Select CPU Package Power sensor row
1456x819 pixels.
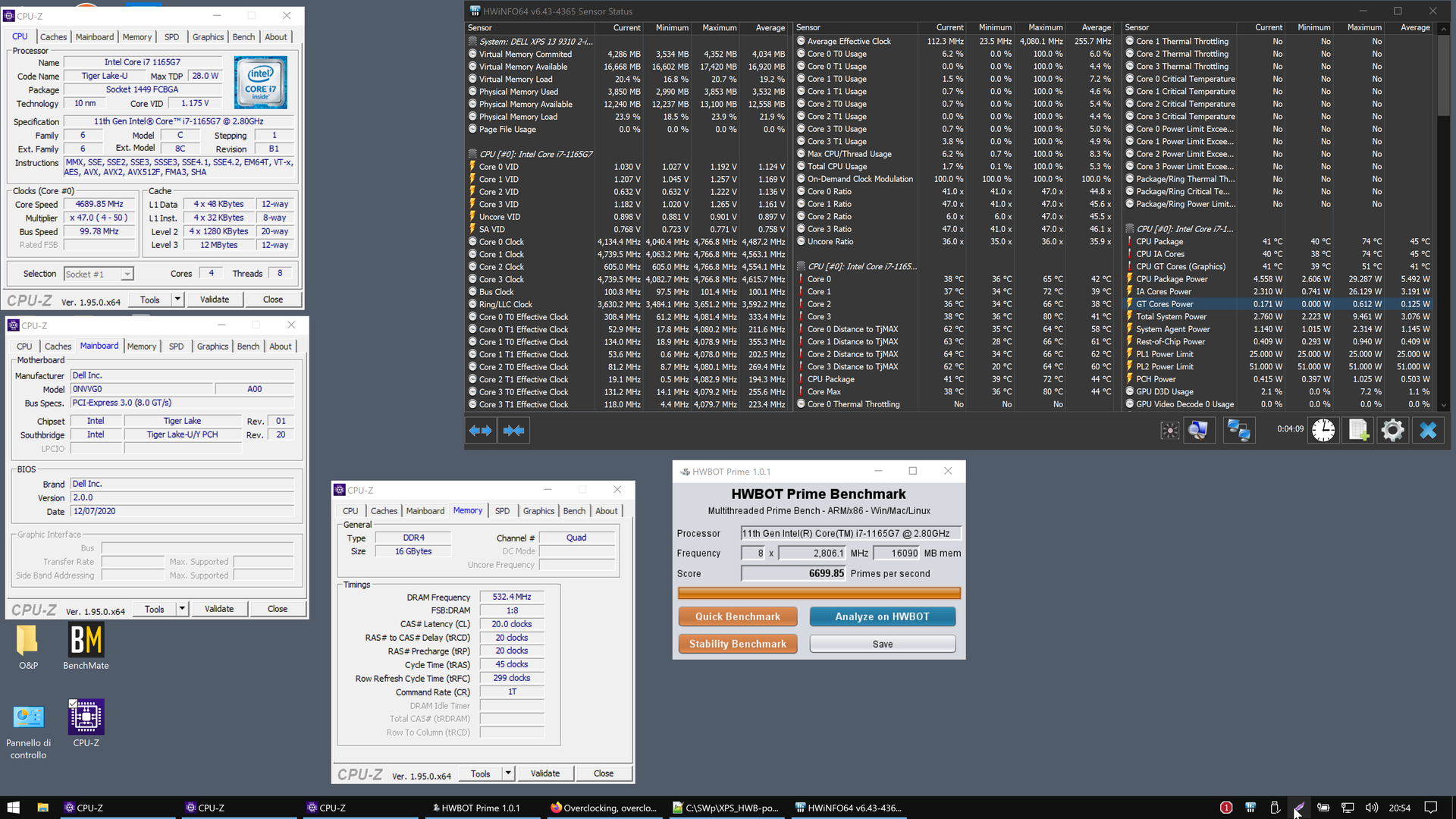point(1279,279)
